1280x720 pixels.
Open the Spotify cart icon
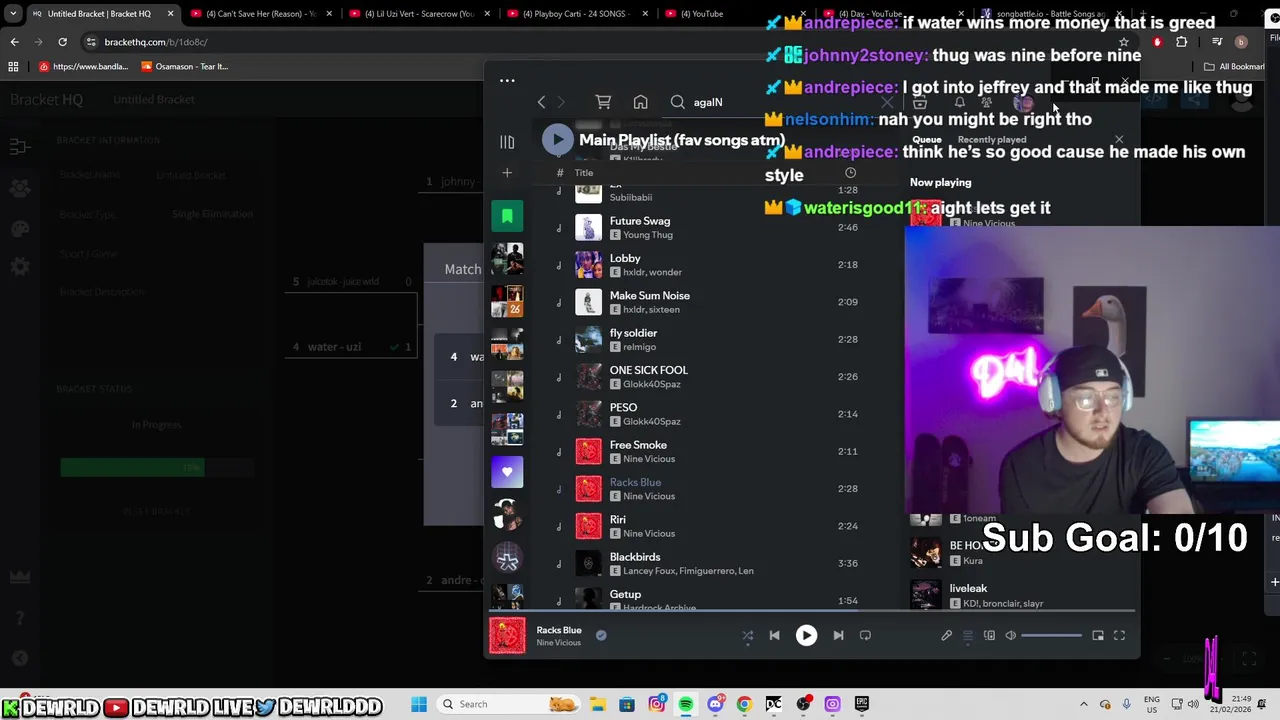pyautogui.click(x=603, y=102)
